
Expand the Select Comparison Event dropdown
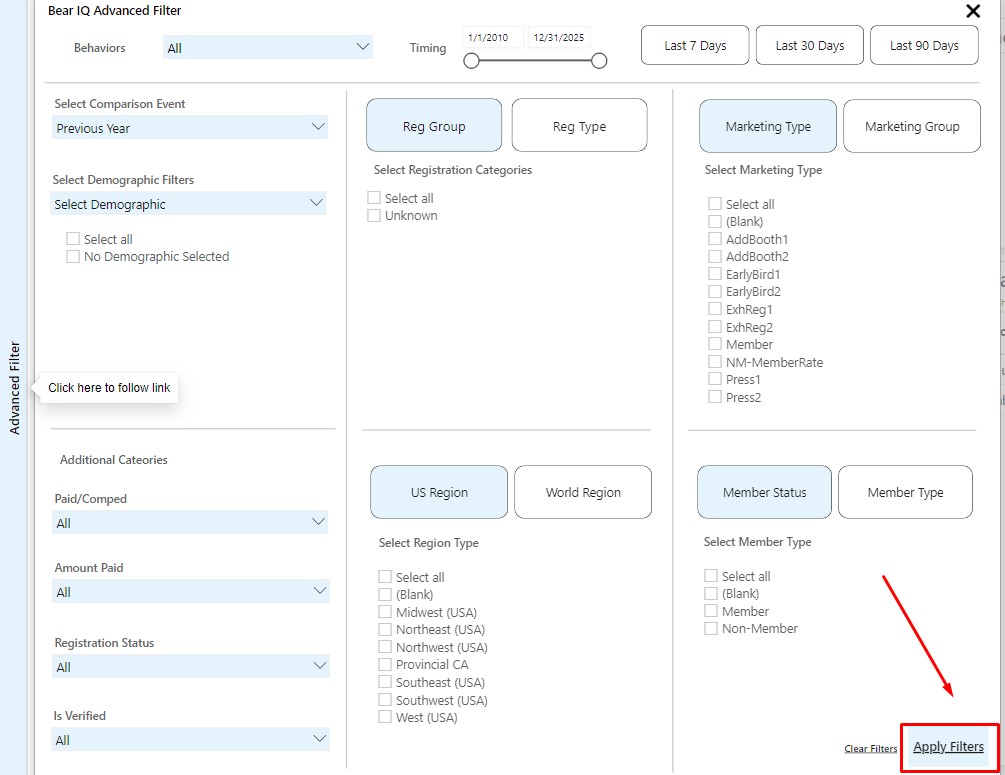pyautogui.click(x=189, y=128)
